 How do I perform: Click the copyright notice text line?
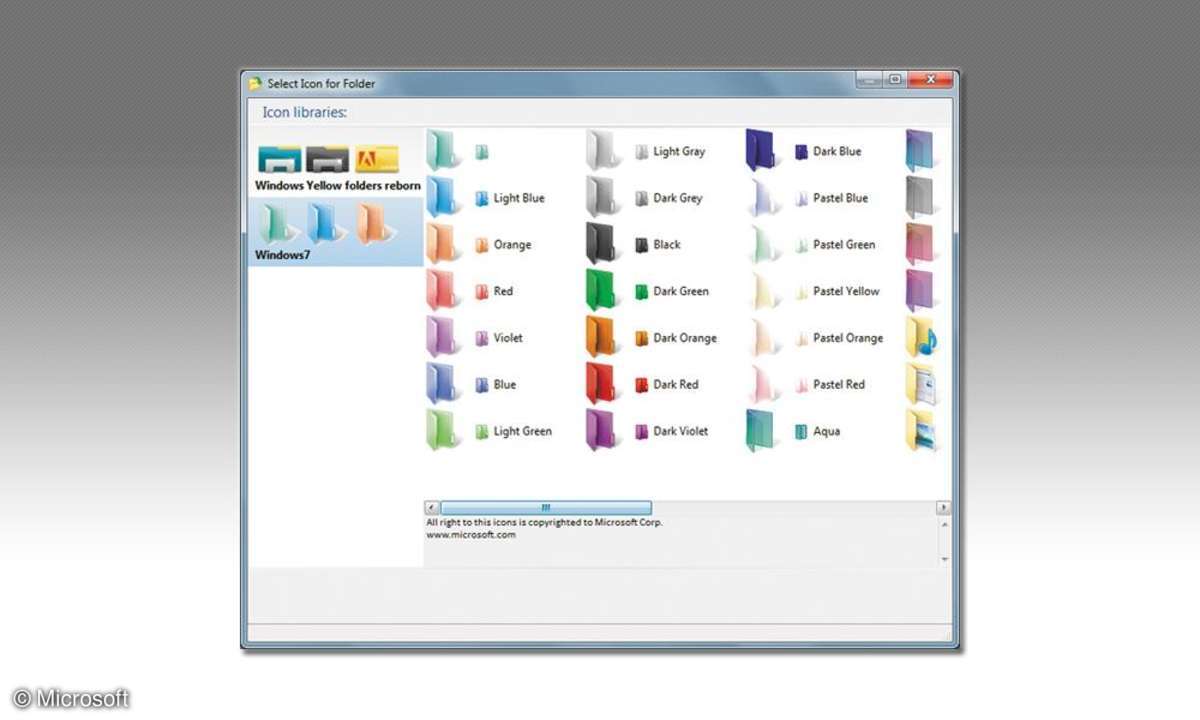pos(544,522)
